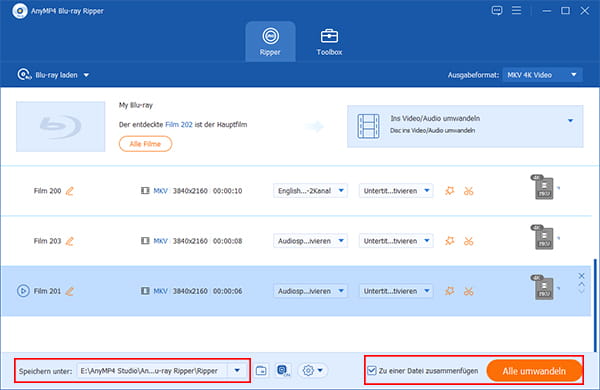Expand Ausgabeformat MKV 4K Video dropdown
The image size is (600, 390).
tap(543, 75)
